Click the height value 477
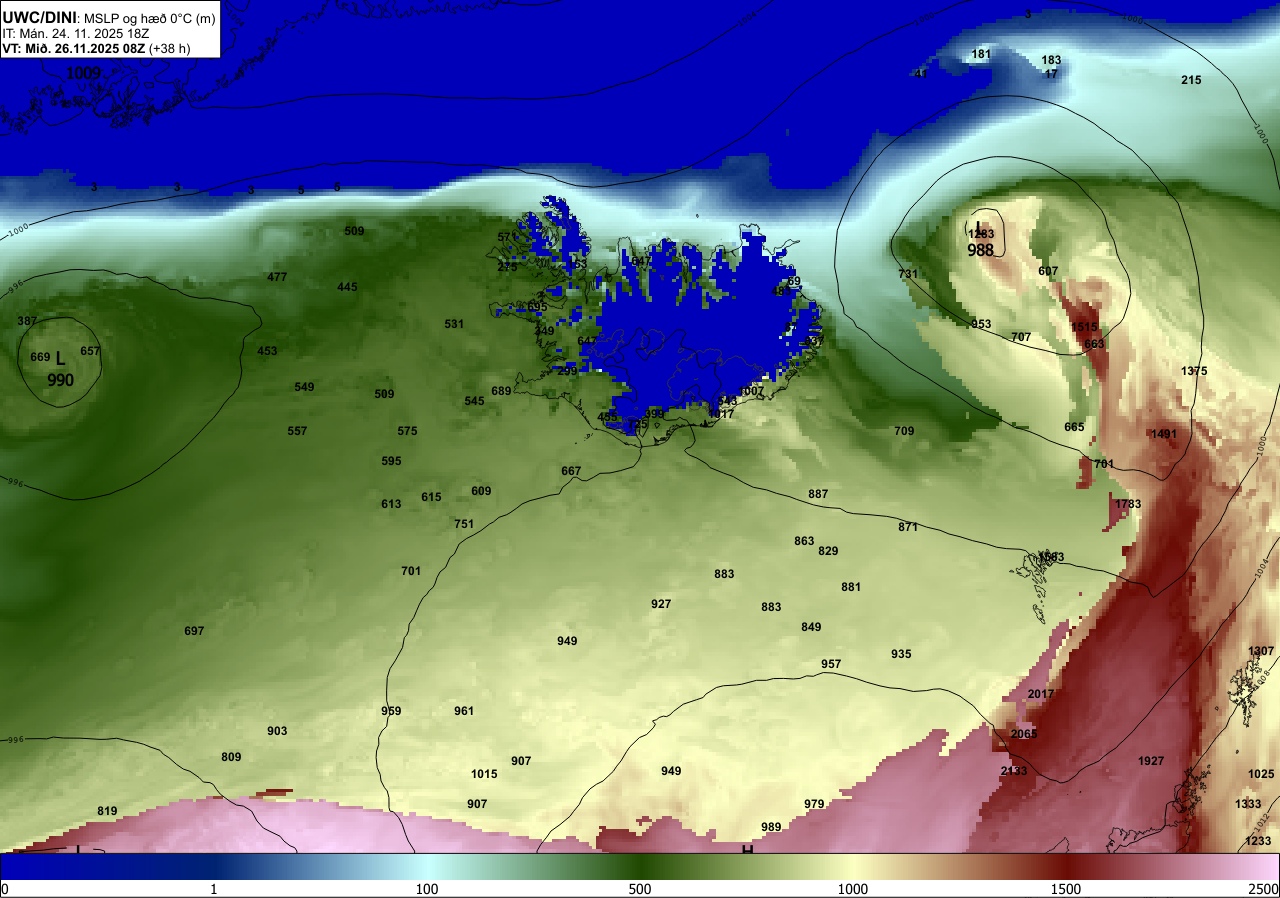Image resolution: width=1280 pixels, height=898 pixels. pos(277,277)
